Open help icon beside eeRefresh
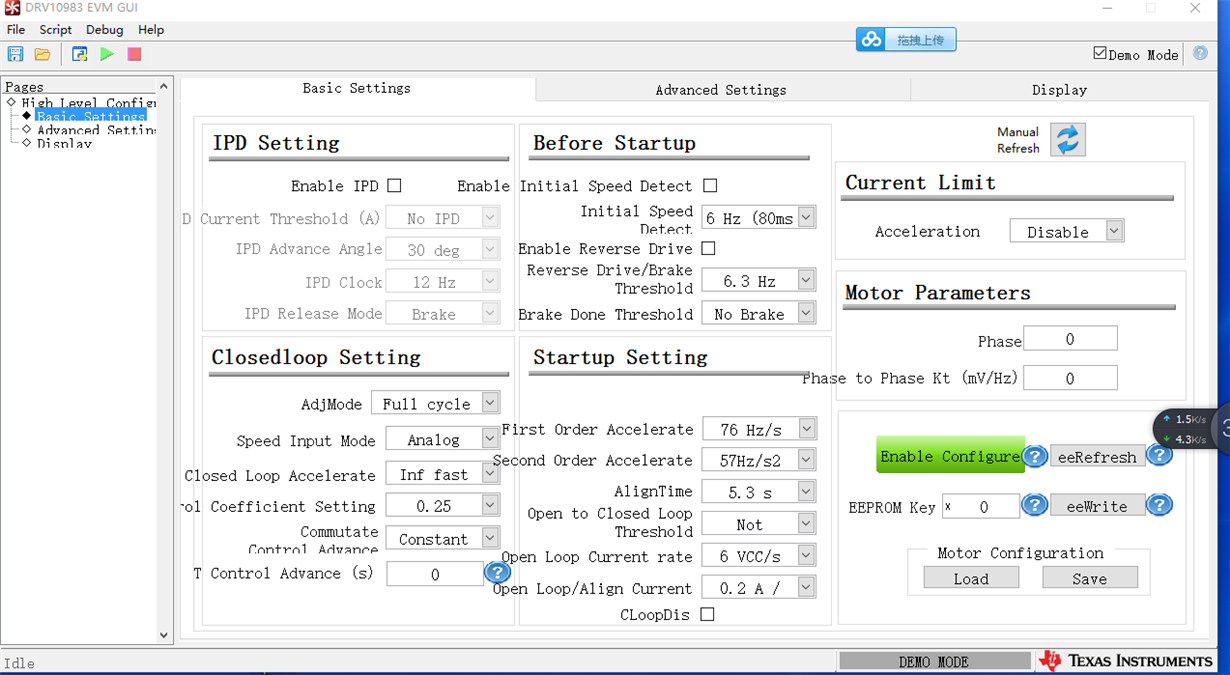The image size is (1230, 675). 1159,455
